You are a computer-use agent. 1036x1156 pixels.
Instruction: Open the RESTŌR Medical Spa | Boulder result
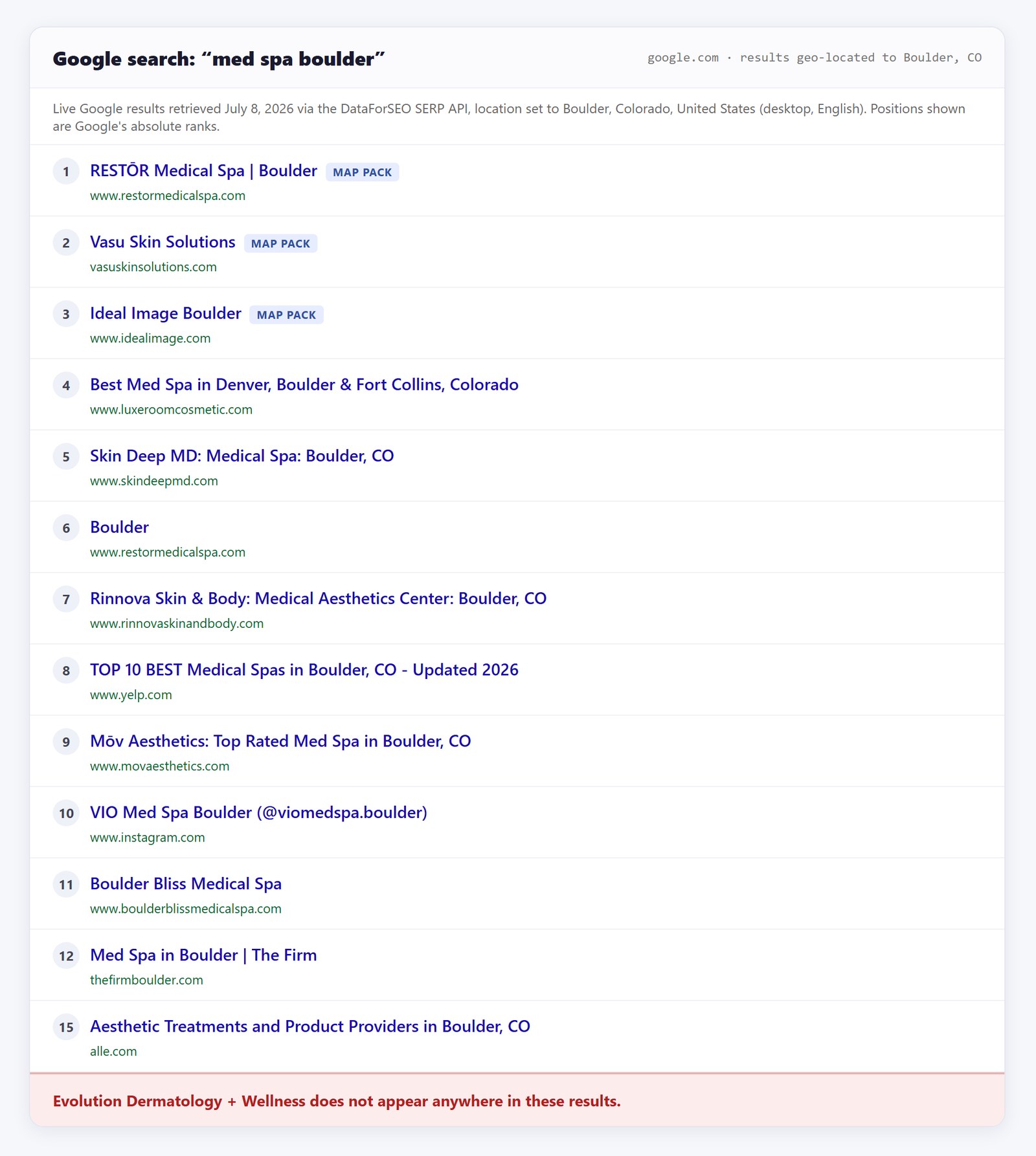point(203,171)
